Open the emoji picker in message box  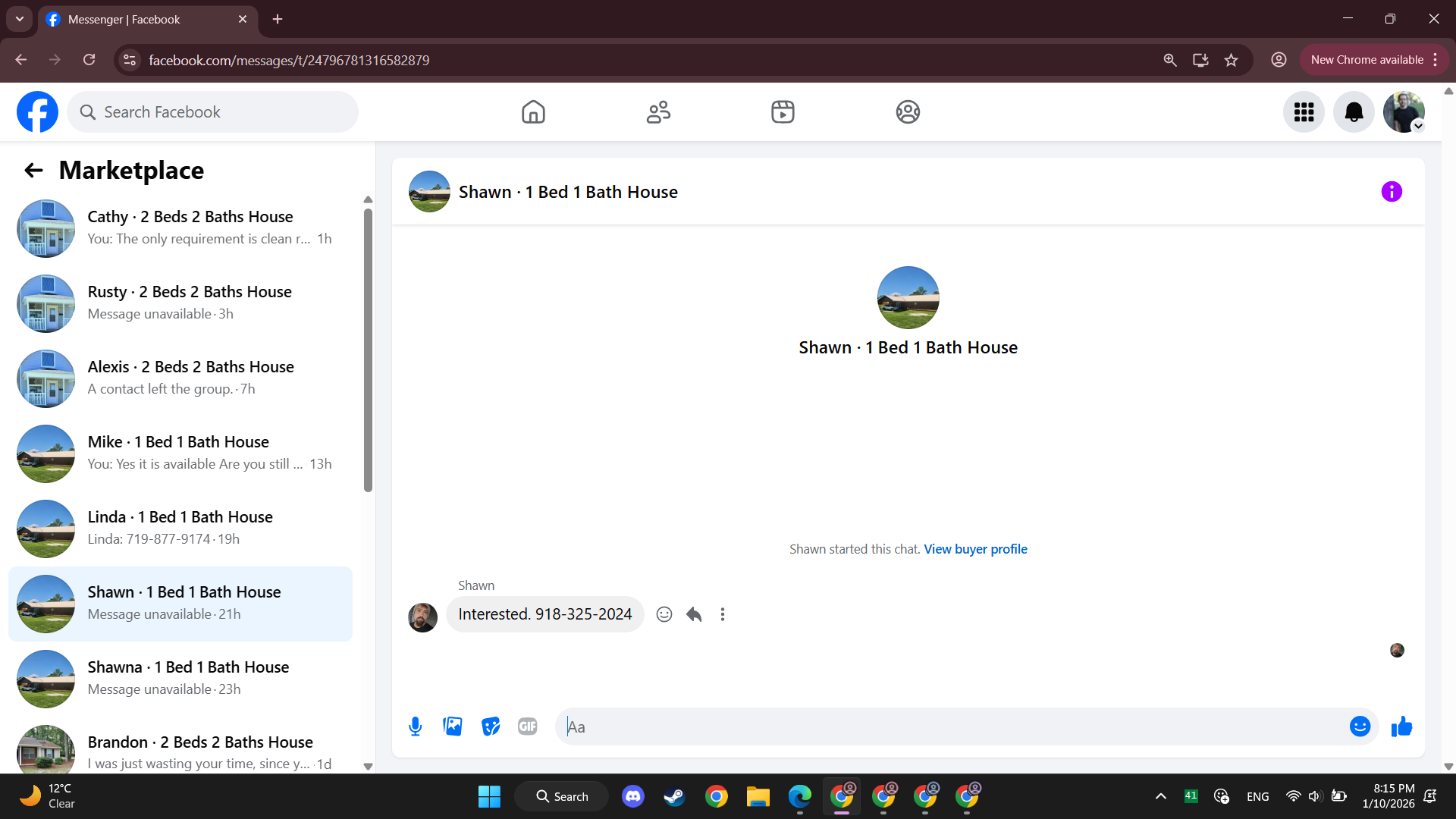coord(1360,726)
